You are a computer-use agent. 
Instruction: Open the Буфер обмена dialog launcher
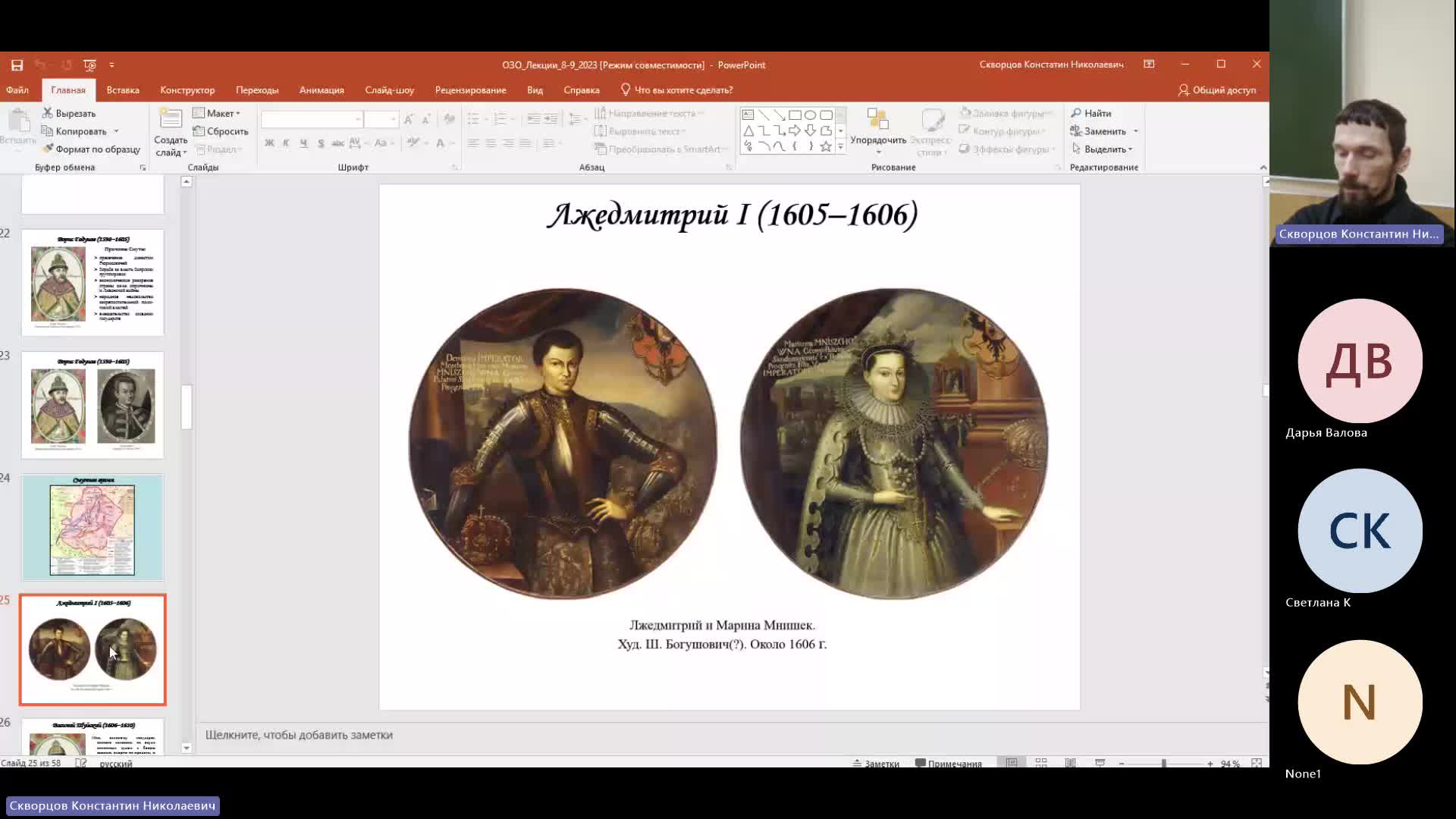pyautogui.click(x=143, y=168)
